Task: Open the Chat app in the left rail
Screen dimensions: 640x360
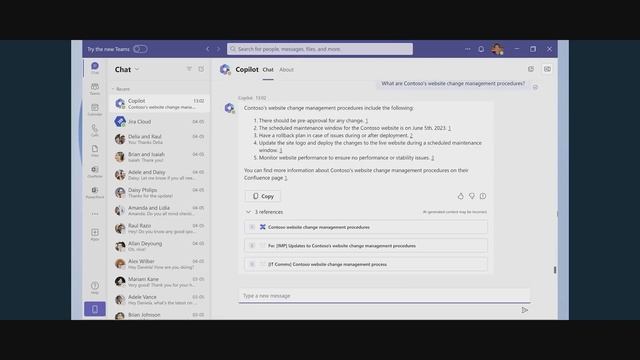Action: coord(95,68)
